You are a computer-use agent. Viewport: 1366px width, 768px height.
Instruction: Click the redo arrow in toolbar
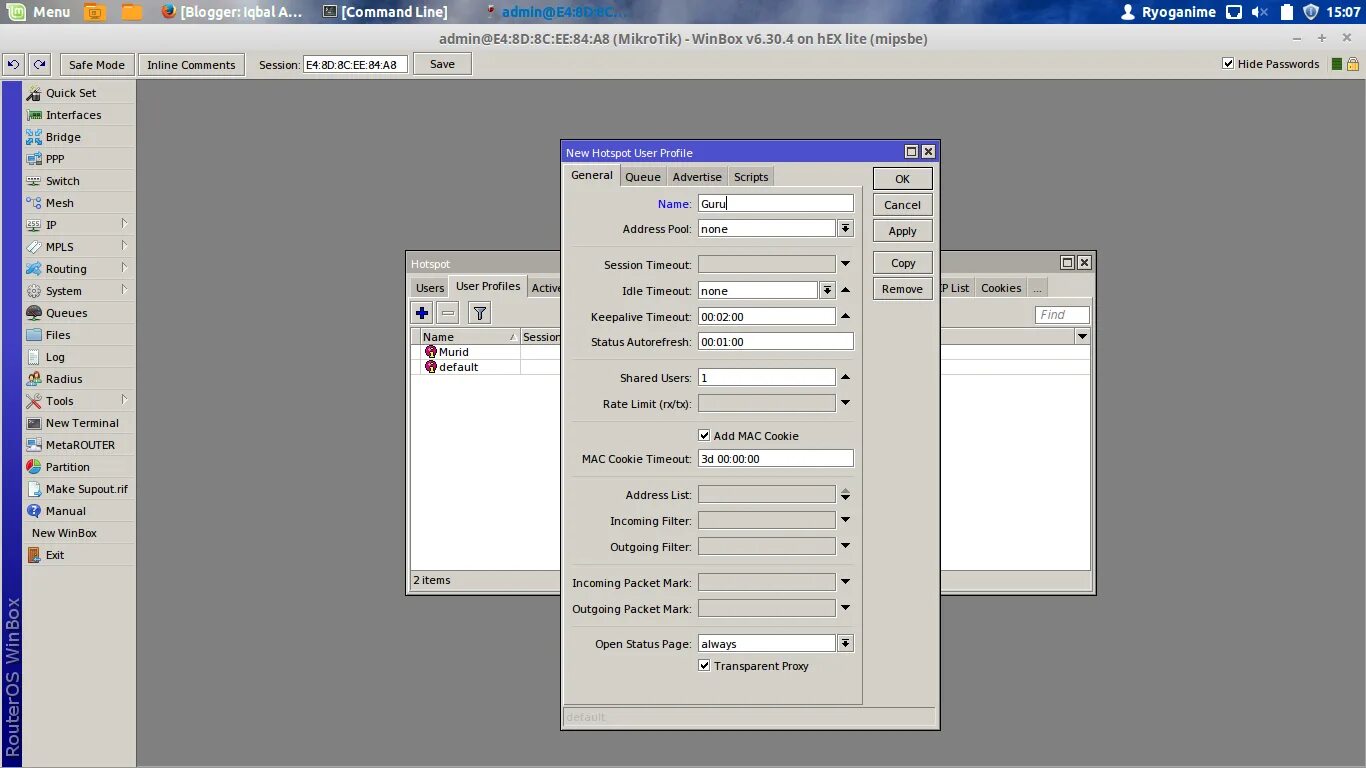pyautogui.click(x=39, y=64)
